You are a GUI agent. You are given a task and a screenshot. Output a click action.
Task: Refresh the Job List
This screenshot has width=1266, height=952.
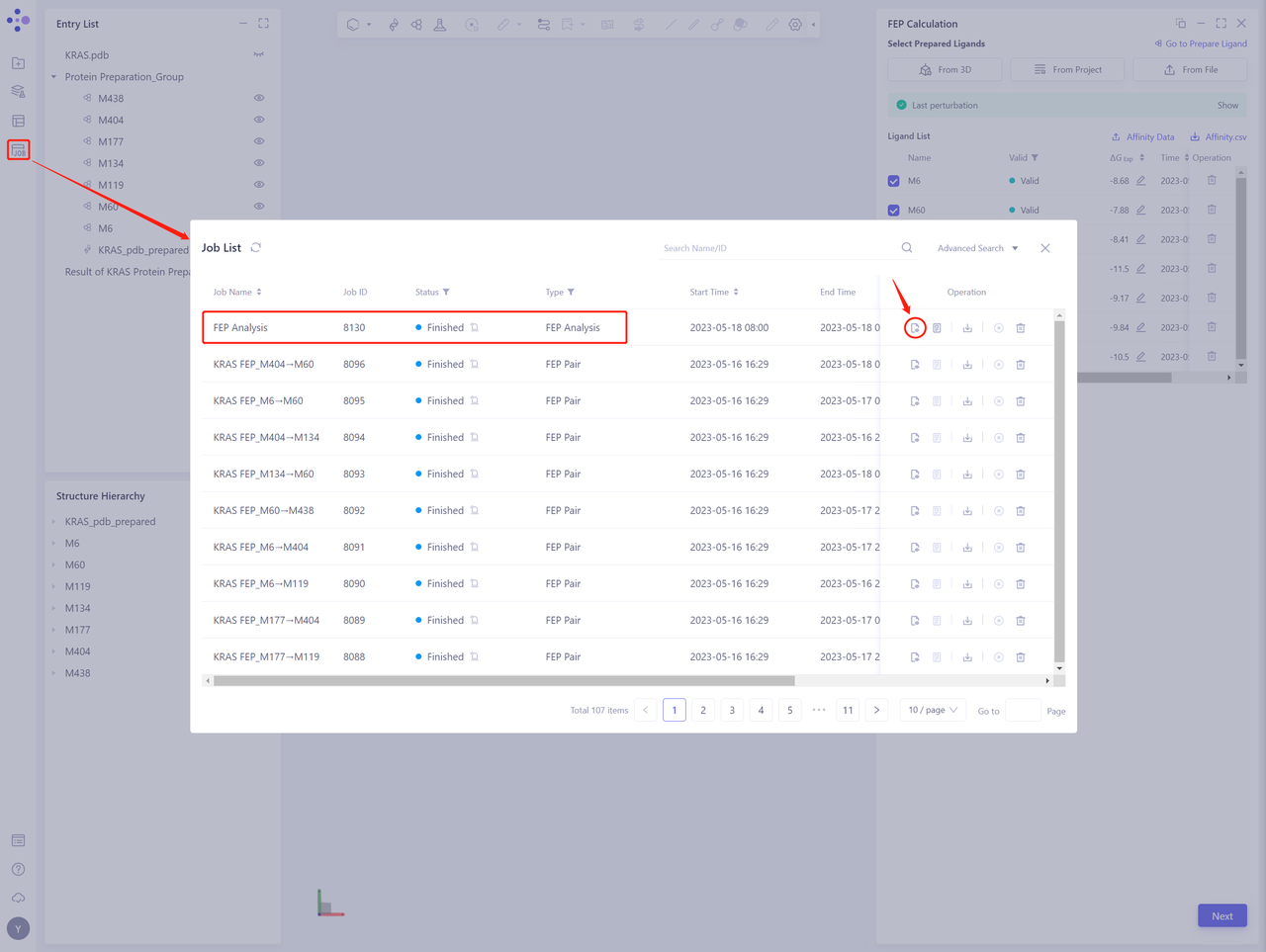tap(255, 247)
